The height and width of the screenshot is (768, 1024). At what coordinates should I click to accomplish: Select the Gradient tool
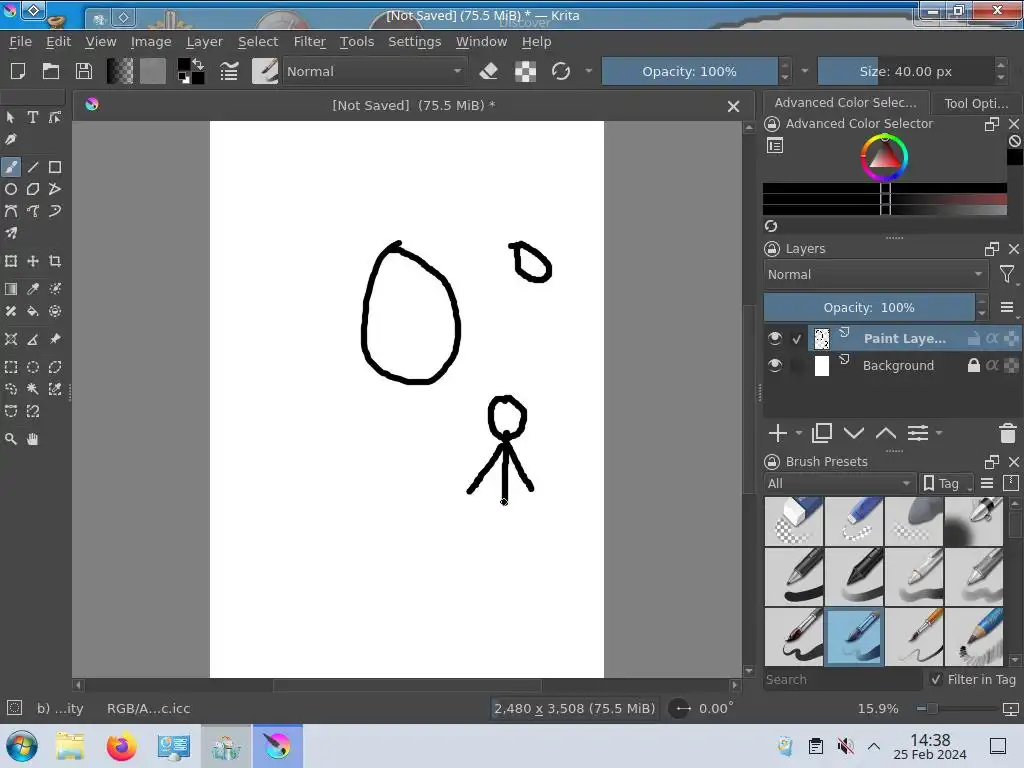tap(11, 289)
